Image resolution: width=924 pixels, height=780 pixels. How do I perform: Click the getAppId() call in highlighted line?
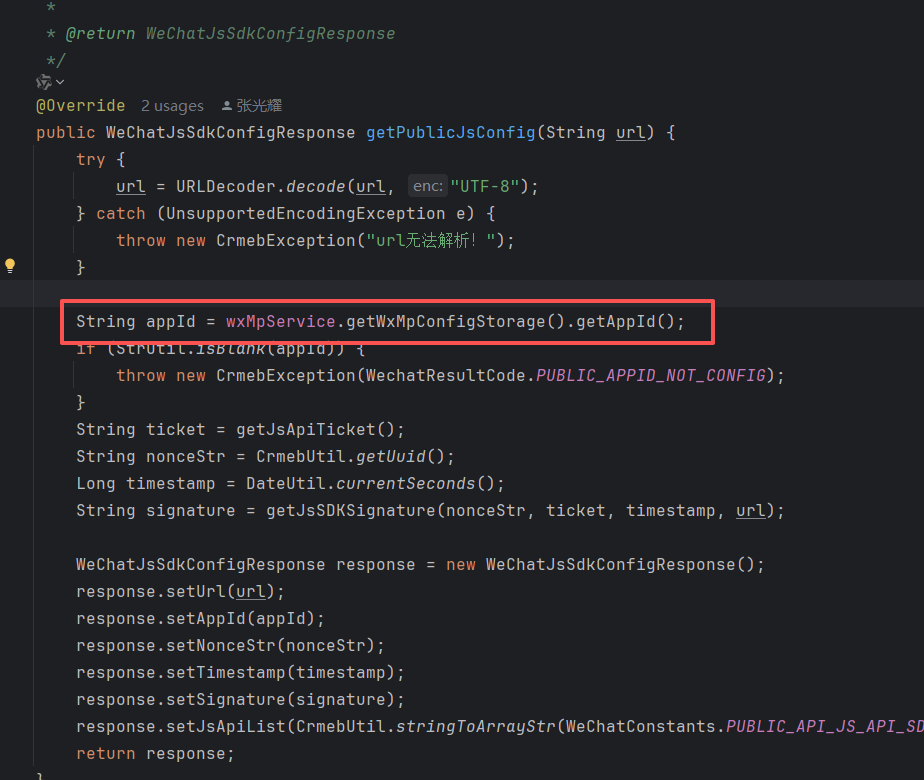629,321
